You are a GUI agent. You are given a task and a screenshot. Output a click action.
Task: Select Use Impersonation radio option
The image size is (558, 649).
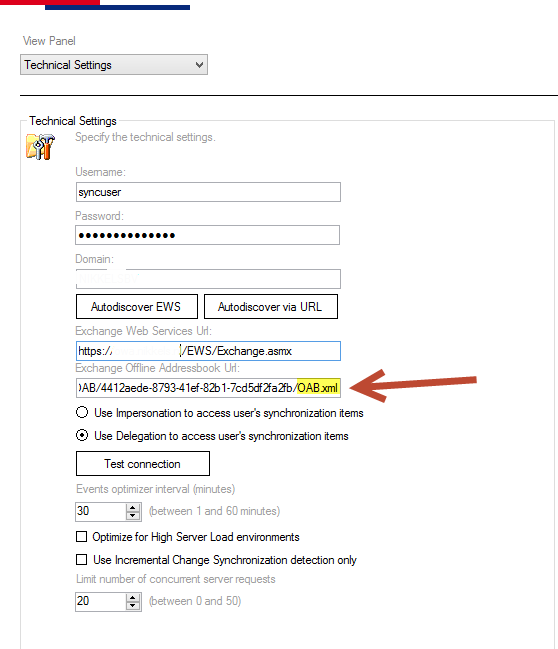[x=82, y=412]
